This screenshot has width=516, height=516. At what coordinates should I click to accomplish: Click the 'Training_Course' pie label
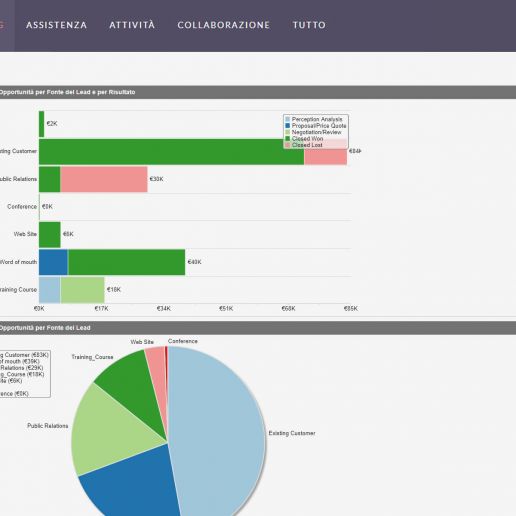(x=92, y=357)
